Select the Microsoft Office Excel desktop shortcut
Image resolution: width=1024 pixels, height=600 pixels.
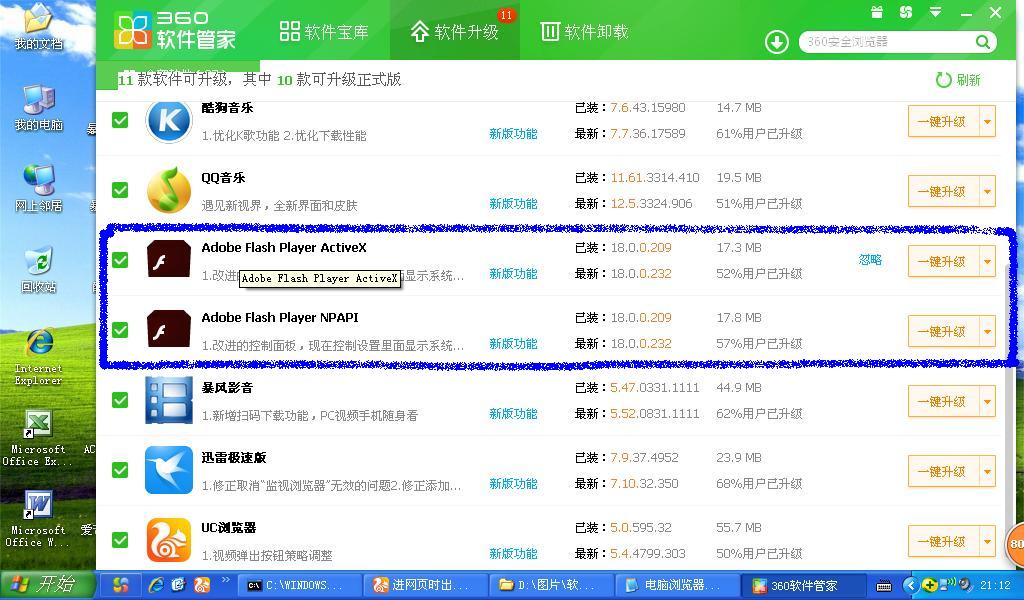coord(37,437)
